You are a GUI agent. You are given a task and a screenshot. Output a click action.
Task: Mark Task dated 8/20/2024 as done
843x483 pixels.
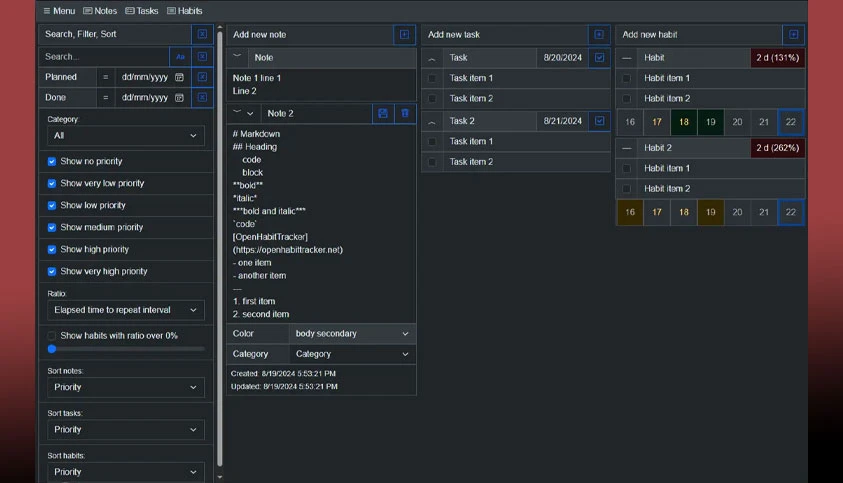coord(599,58)
